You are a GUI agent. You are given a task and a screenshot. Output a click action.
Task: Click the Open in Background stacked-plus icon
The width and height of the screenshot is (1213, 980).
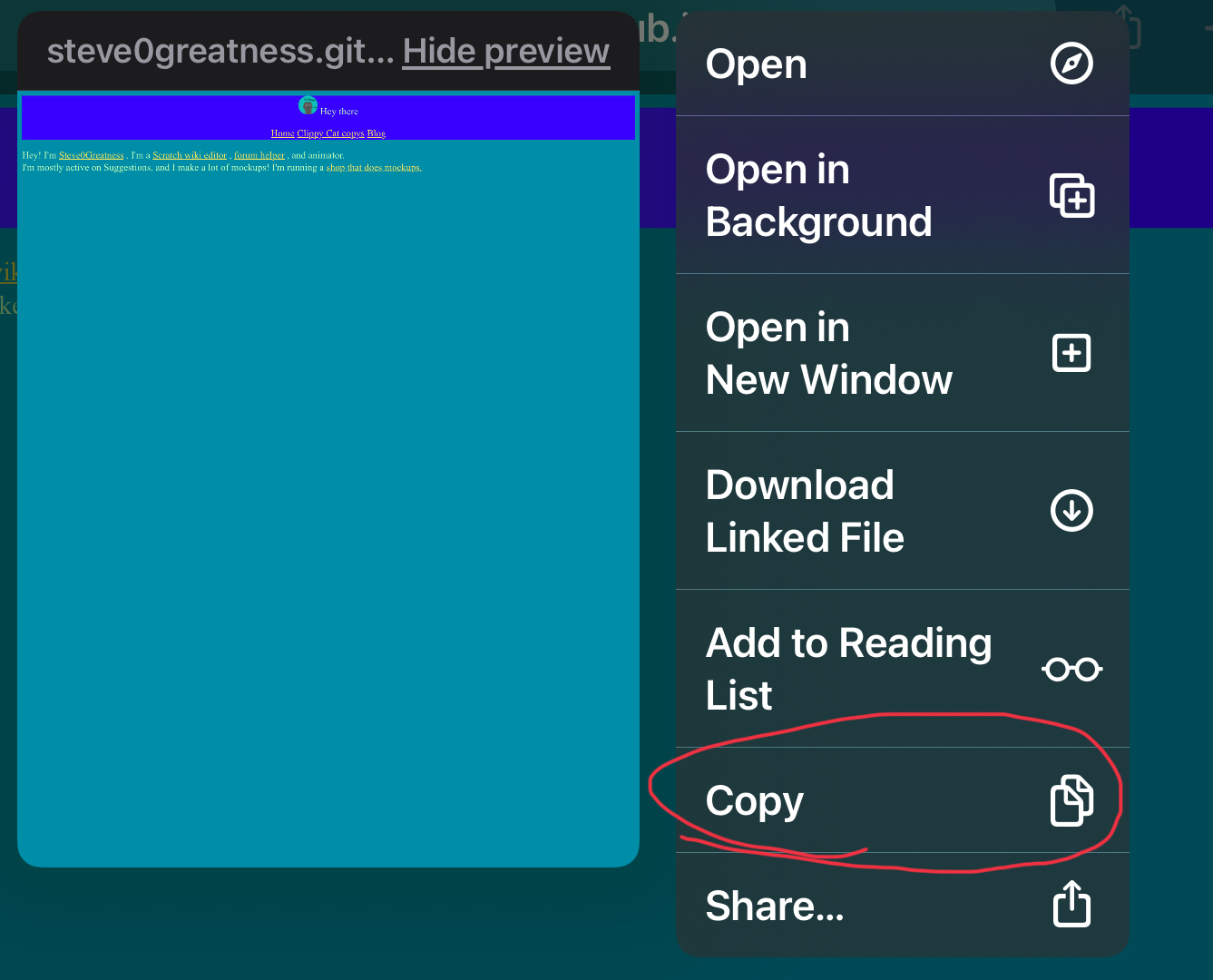point(1071,195)
